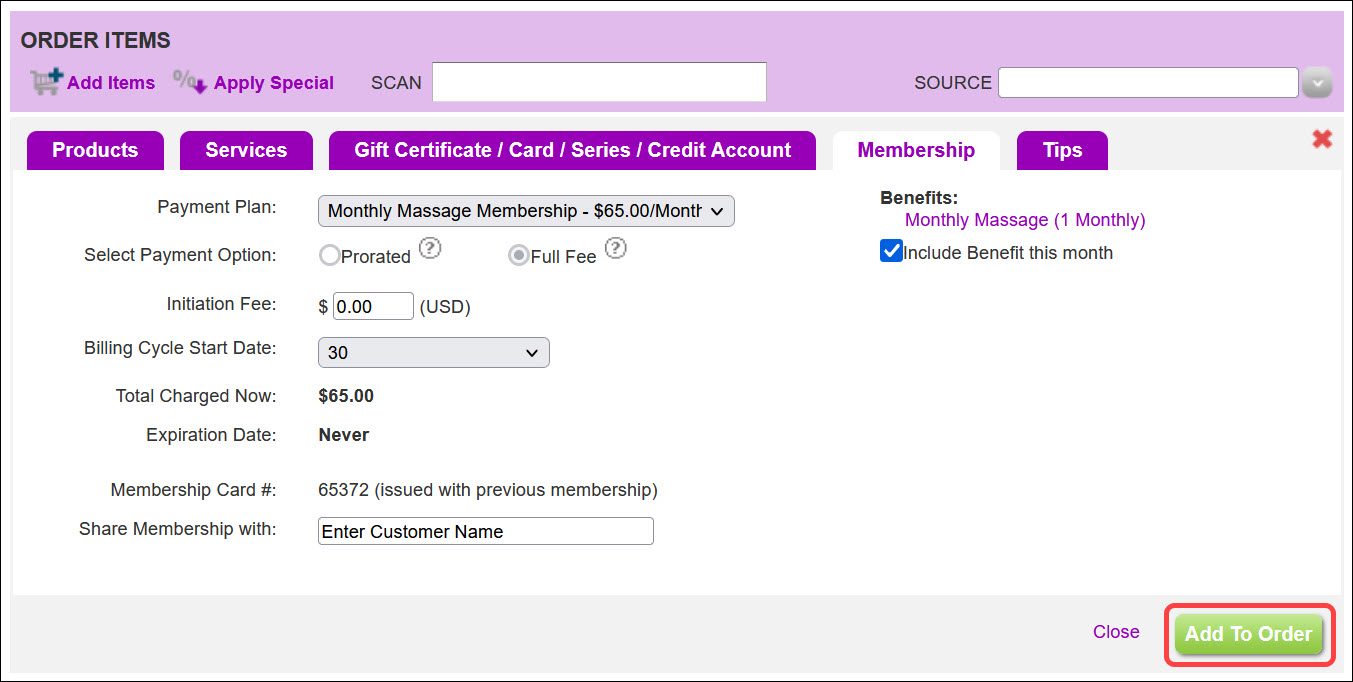Click the Close link
Image resolution: width=1353 pixels, height=682 pixels.
pos(1116,631)
